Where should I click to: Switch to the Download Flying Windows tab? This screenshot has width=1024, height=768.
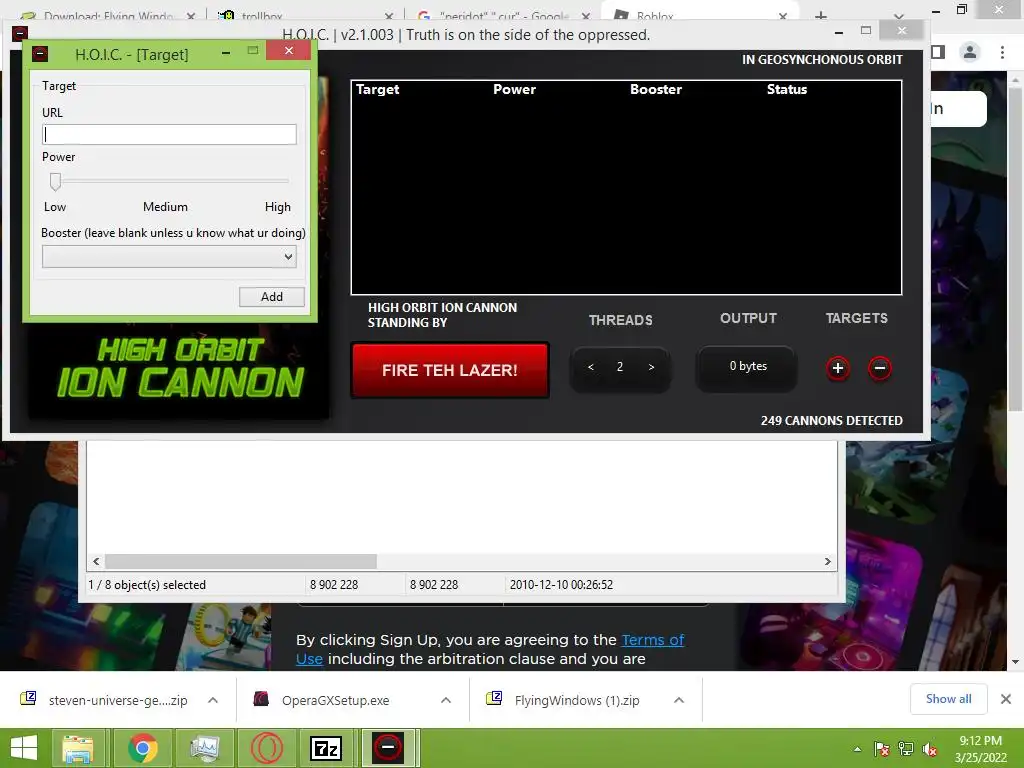[x=108, y=14]
